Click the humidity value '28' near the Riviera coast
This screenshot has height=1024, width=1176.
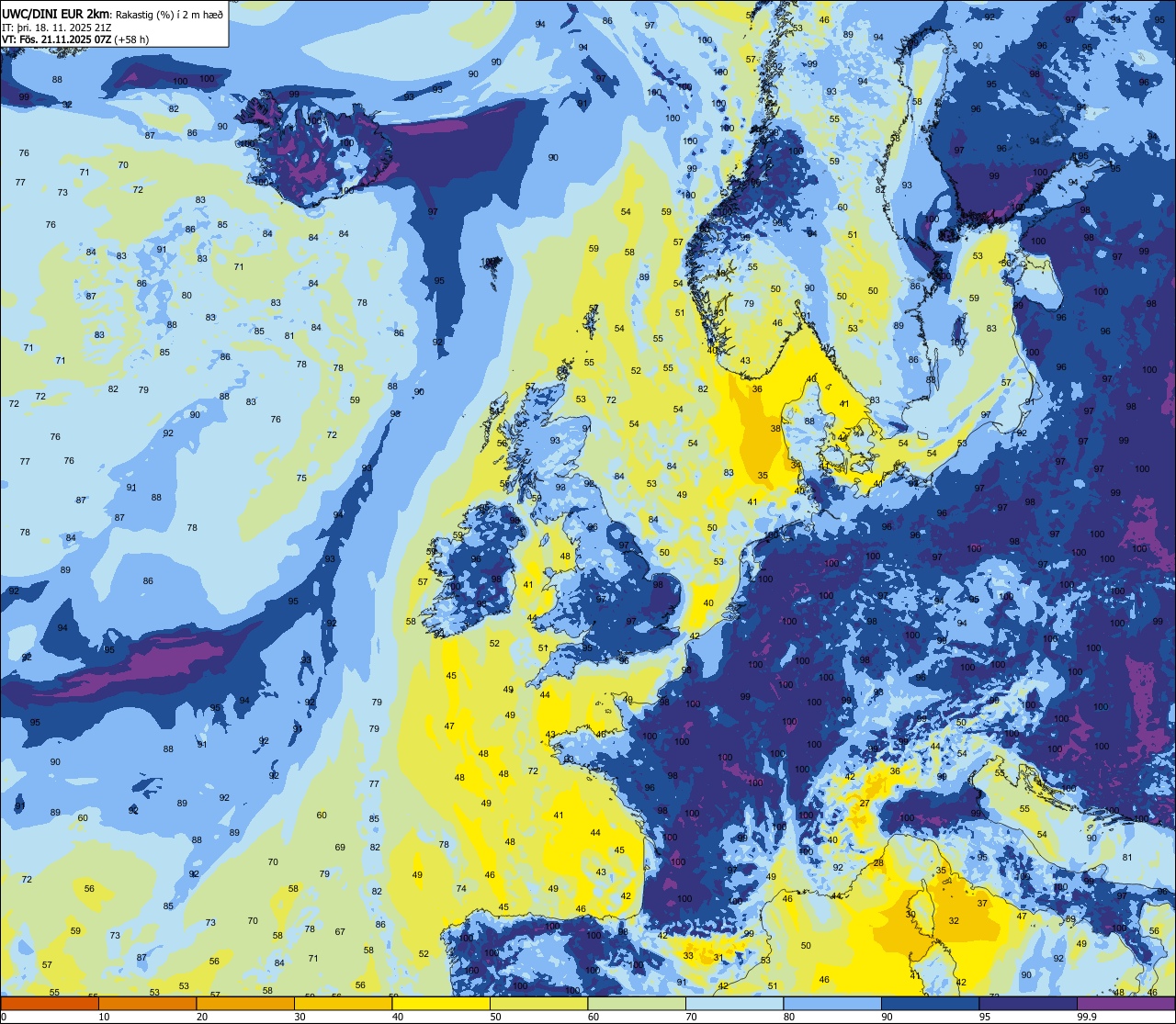(x=878, y=863)
